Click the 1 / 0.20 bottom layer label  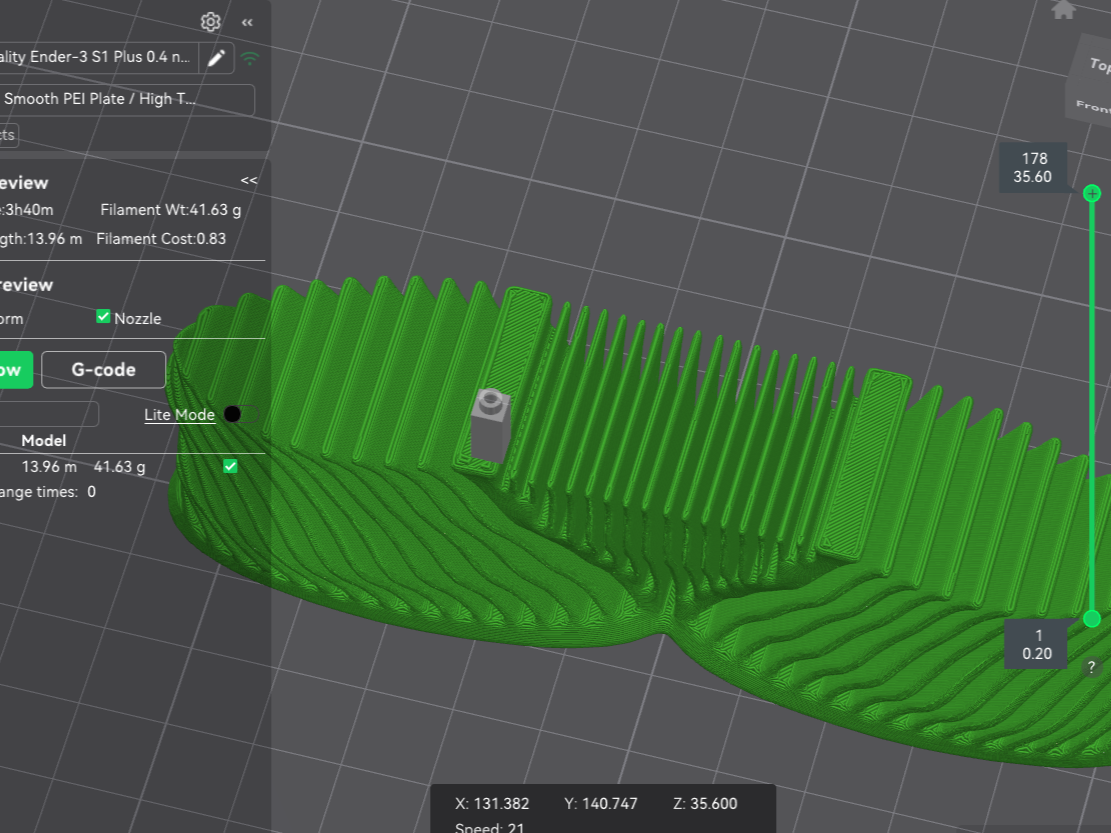(x=1037, y=645)
